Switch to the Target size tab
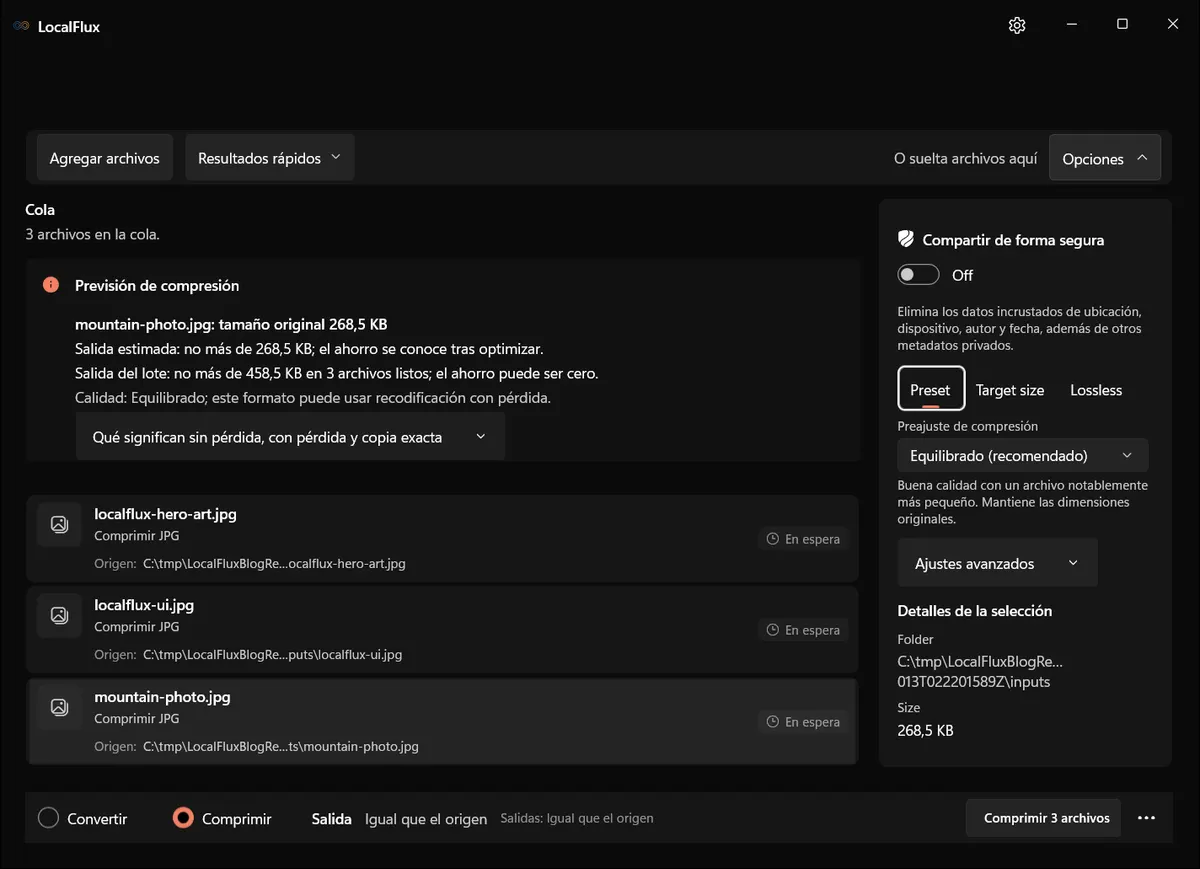Image resolution: width=1200 pixels, height=869 pixels. coord(1010,390)
